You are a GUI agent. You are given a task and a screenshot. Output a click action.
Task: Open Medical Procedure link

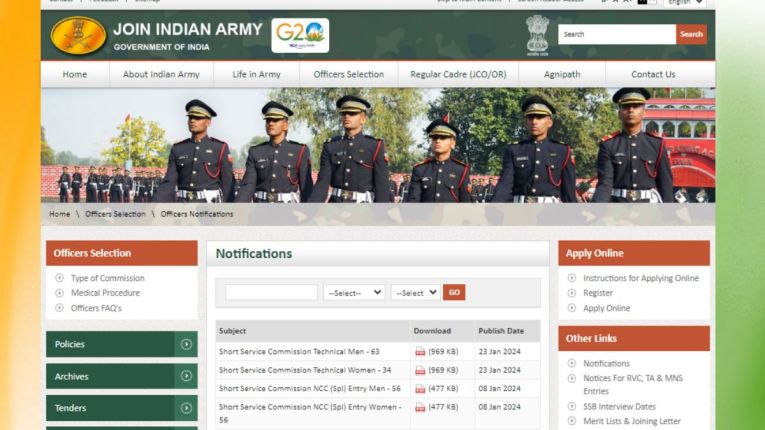coord(105,293)
